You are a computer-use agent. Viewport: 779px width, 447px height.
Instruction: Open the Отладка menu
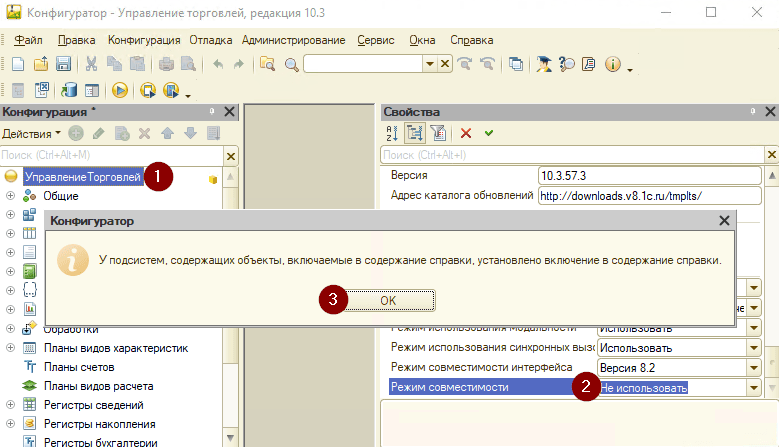click(211, 40)
